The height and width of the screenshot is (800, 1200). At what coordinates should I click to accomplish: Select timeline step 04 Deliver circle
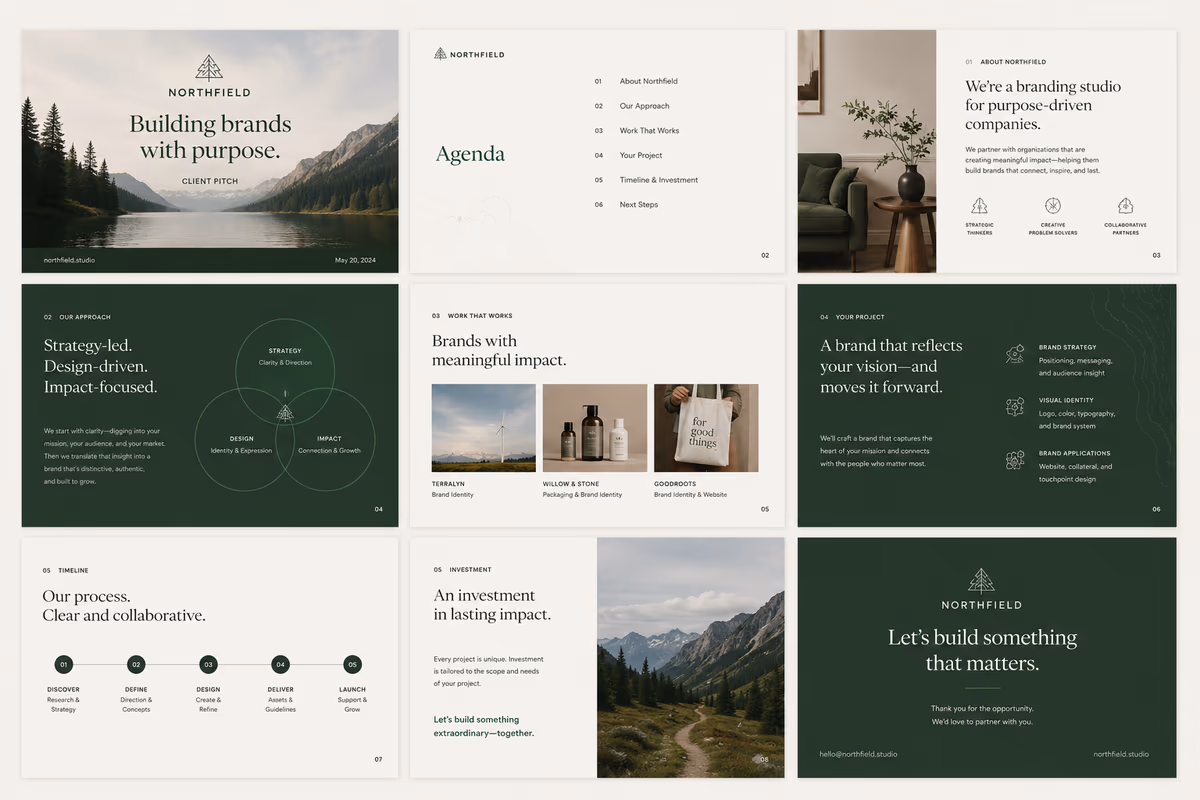[x=280, y=664]
